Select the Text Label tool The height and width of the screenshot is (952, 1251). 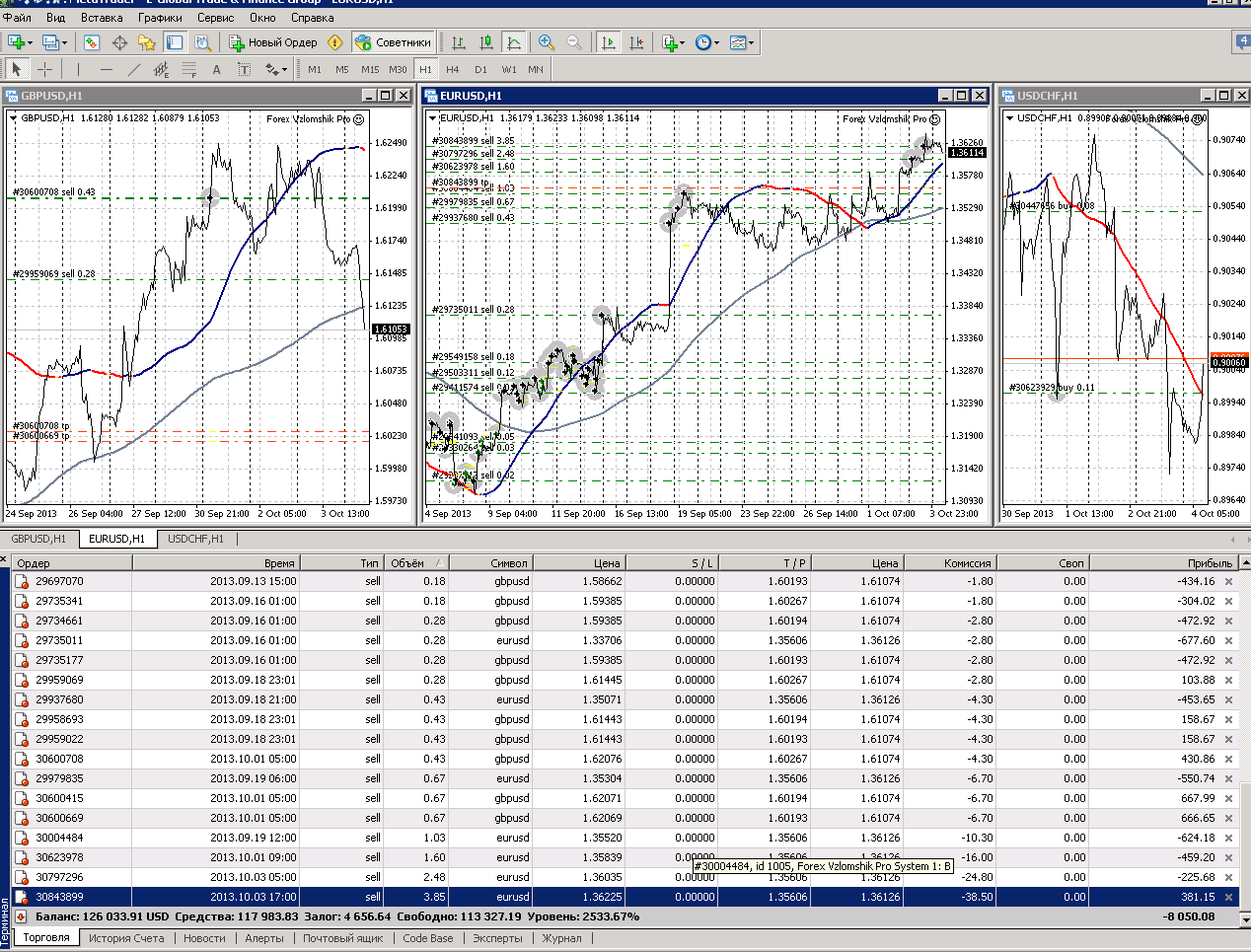click(x=244, y=69)
